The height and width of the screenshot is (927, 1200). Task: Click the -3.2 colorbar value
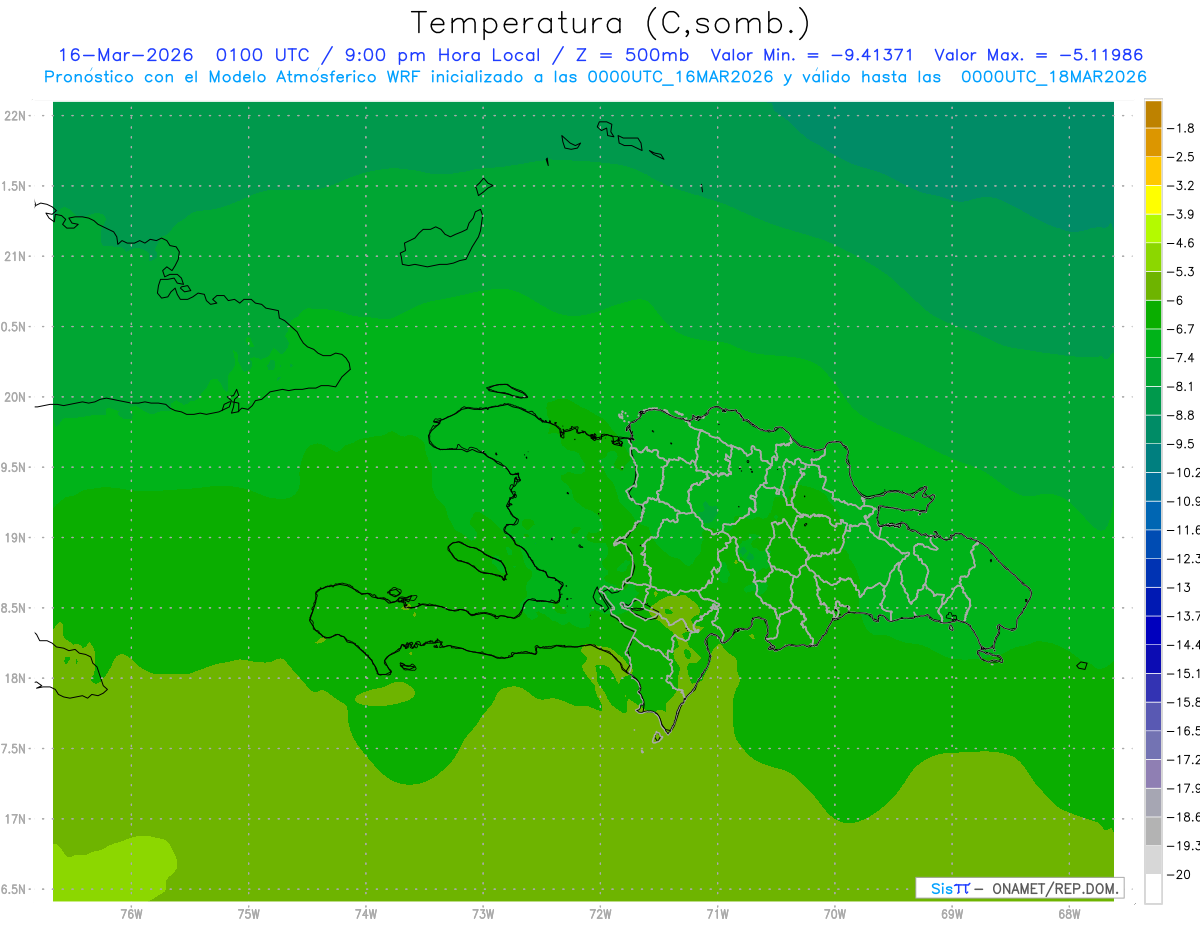click(x=1181, y=185)
